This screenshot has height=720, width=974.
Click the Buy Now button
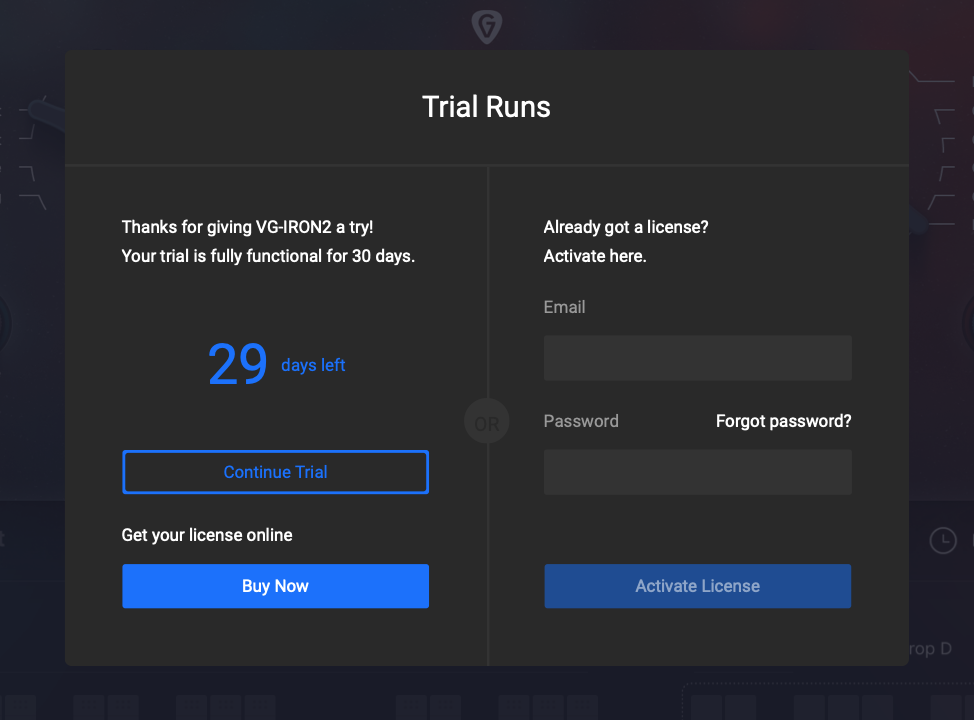point(275,586)
